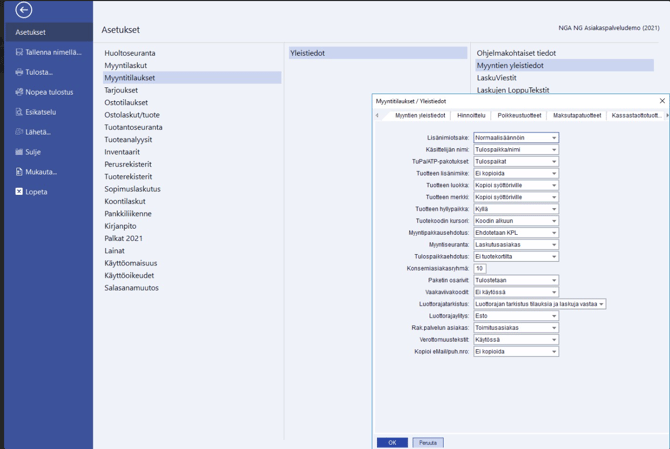
Task: Open Myyntipakkausehdotus dropdown
Action: click(516, 233)
